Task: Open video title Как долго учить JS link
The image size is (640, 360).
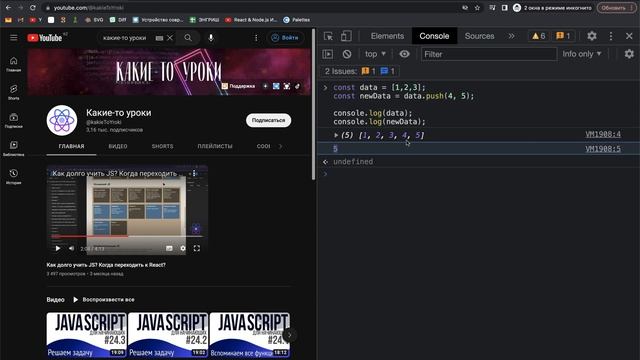Action: pos(106,265)
